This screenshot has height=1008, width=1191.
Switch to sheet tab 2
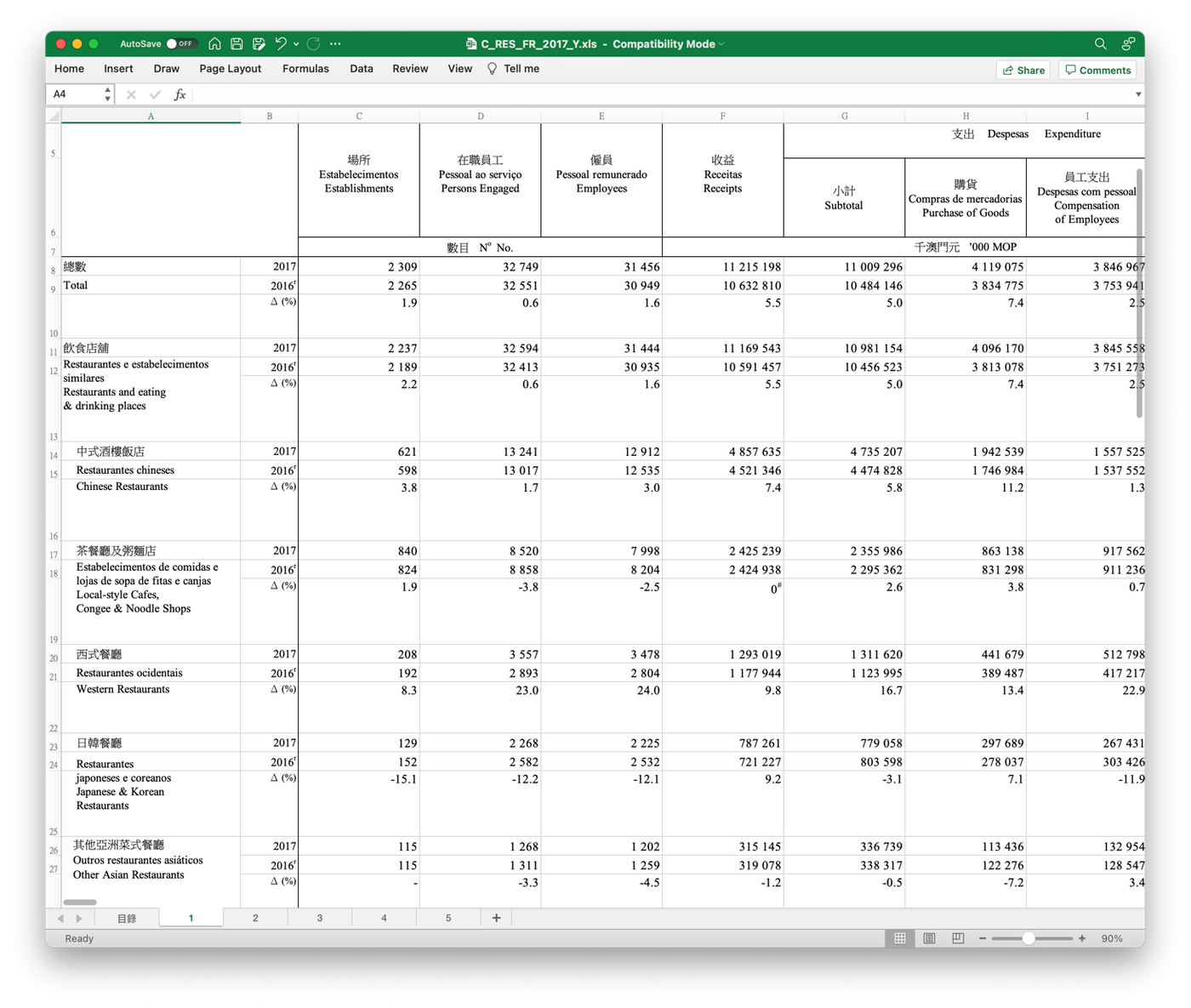[x=255, y=918]
